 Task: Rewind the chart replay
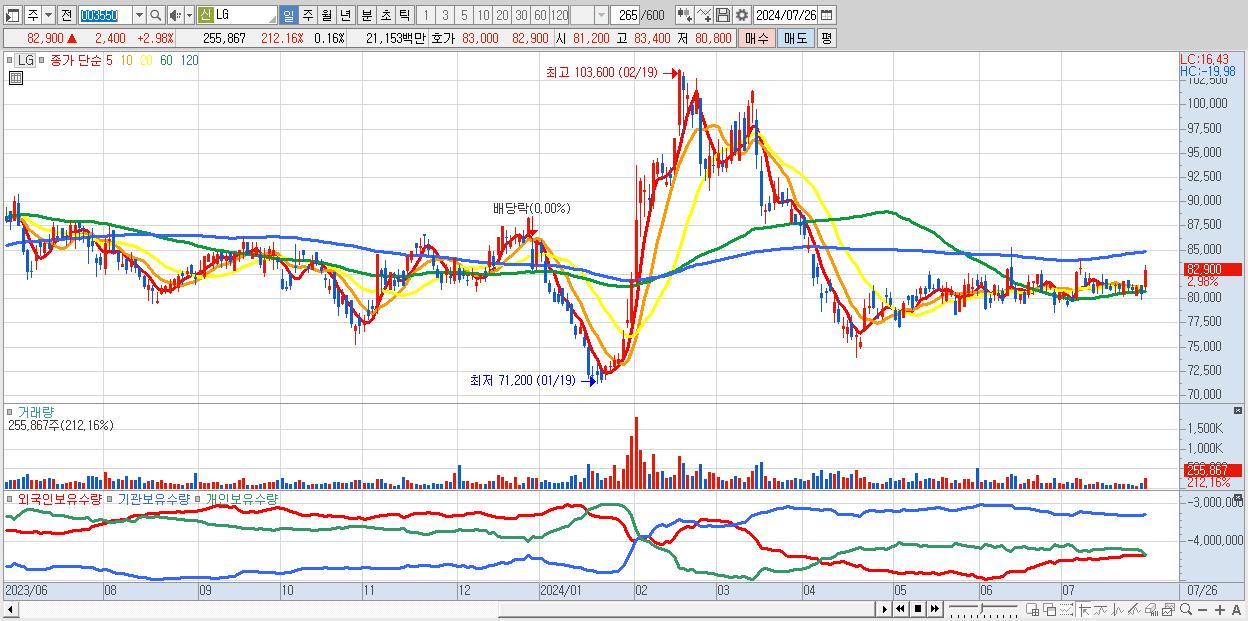coord(901,609)
